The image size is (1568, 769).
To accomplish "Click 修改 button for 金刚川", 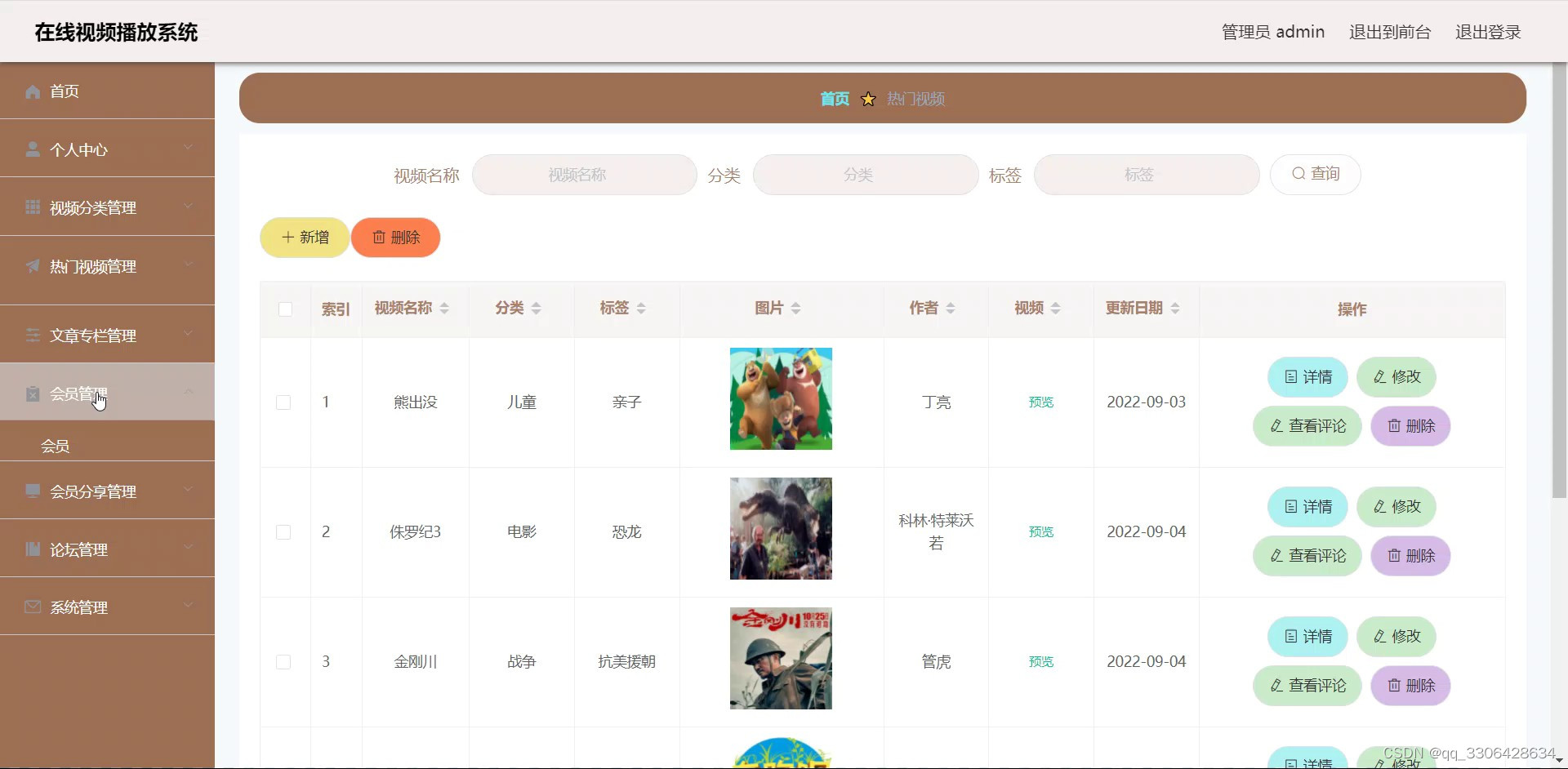I will (x=1396, y=637).
